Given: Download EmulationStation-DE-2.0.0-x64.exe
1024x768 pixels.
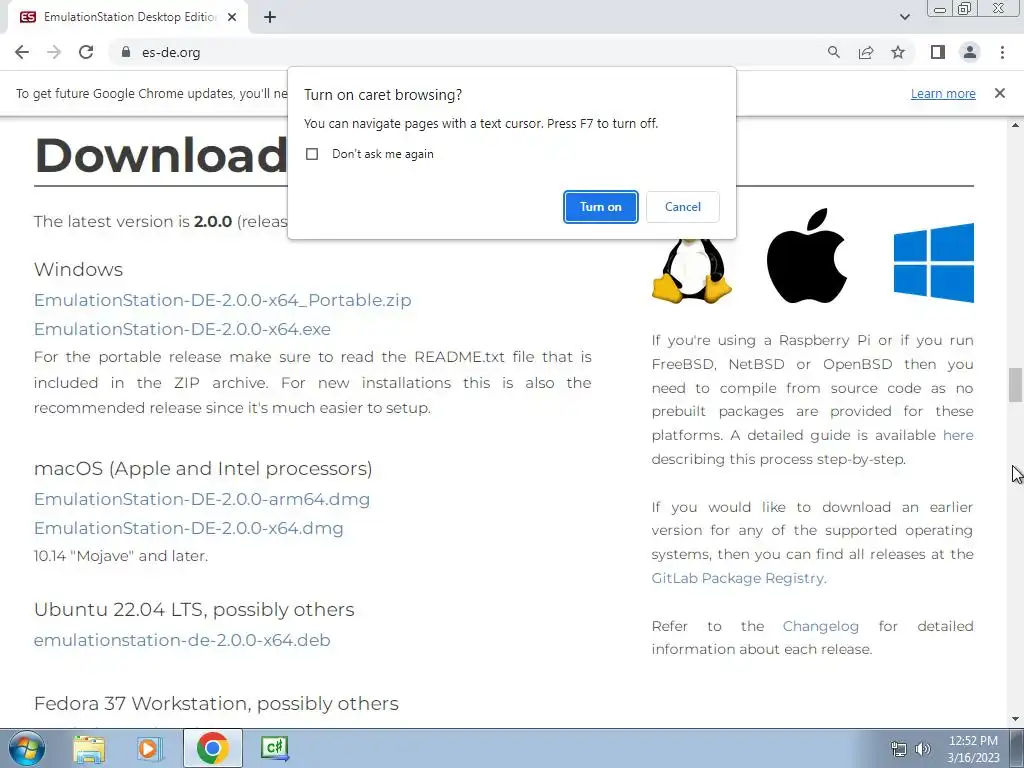Looking at the screenshot, I should coord(182,329).
